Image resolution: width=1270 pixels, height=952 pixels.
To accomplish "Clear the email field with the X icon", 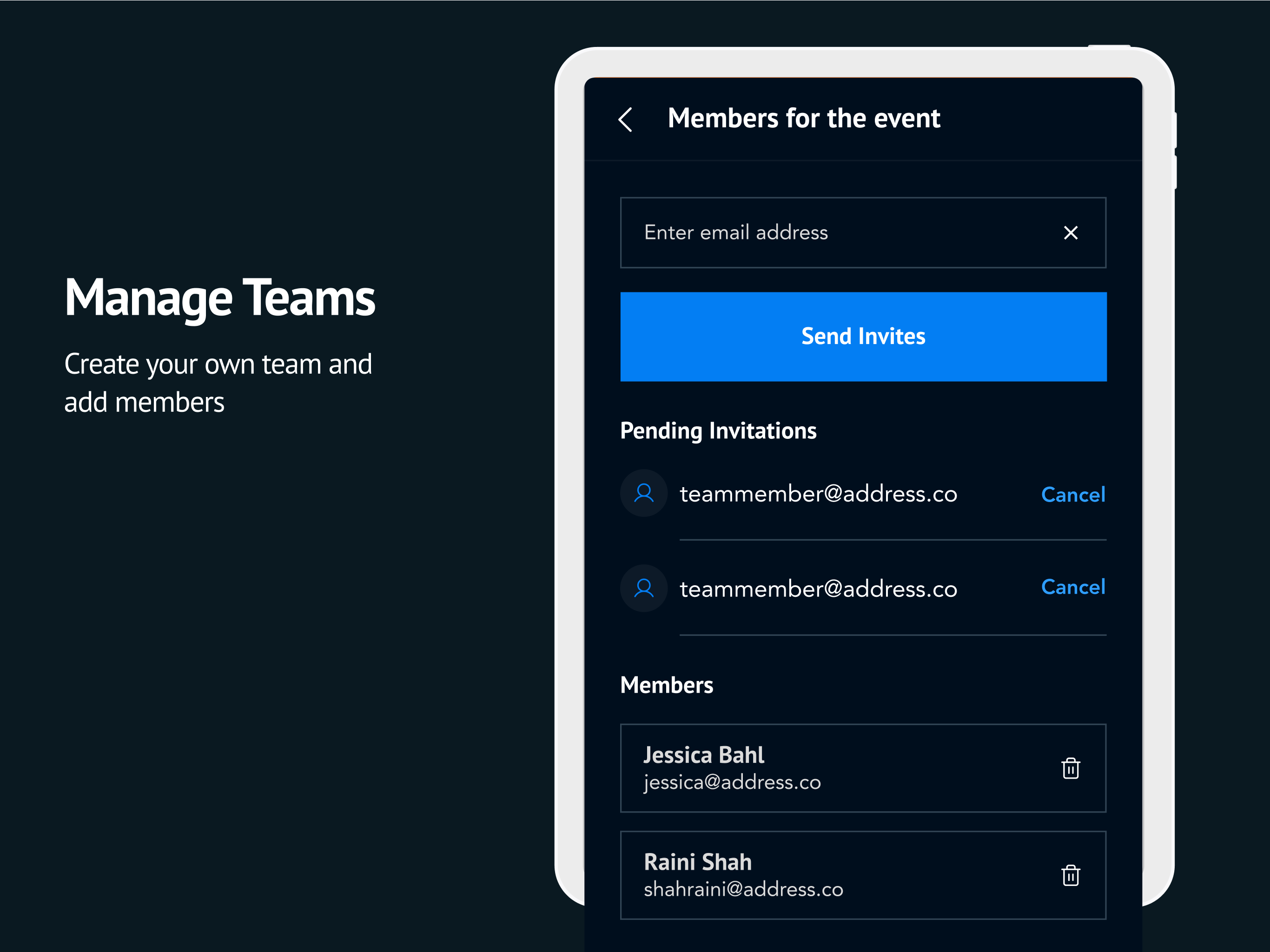I will (1070, 232).
